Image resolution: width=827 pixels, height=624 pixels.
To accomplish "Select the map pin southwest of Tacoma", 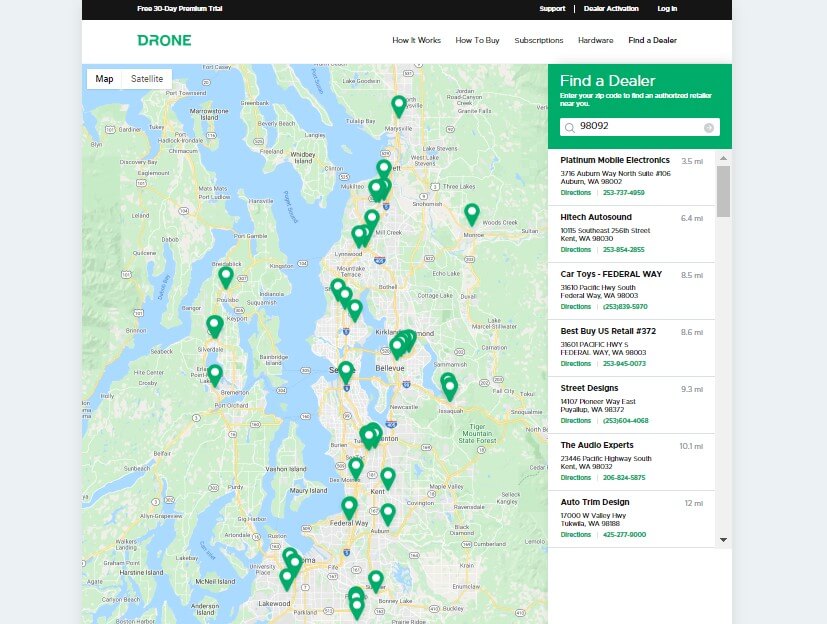I will pyautogui.click(x=286, y=580).
